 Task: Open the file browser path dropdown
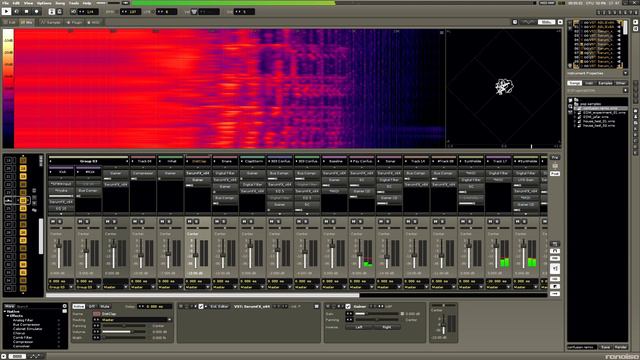pos(626,90)
